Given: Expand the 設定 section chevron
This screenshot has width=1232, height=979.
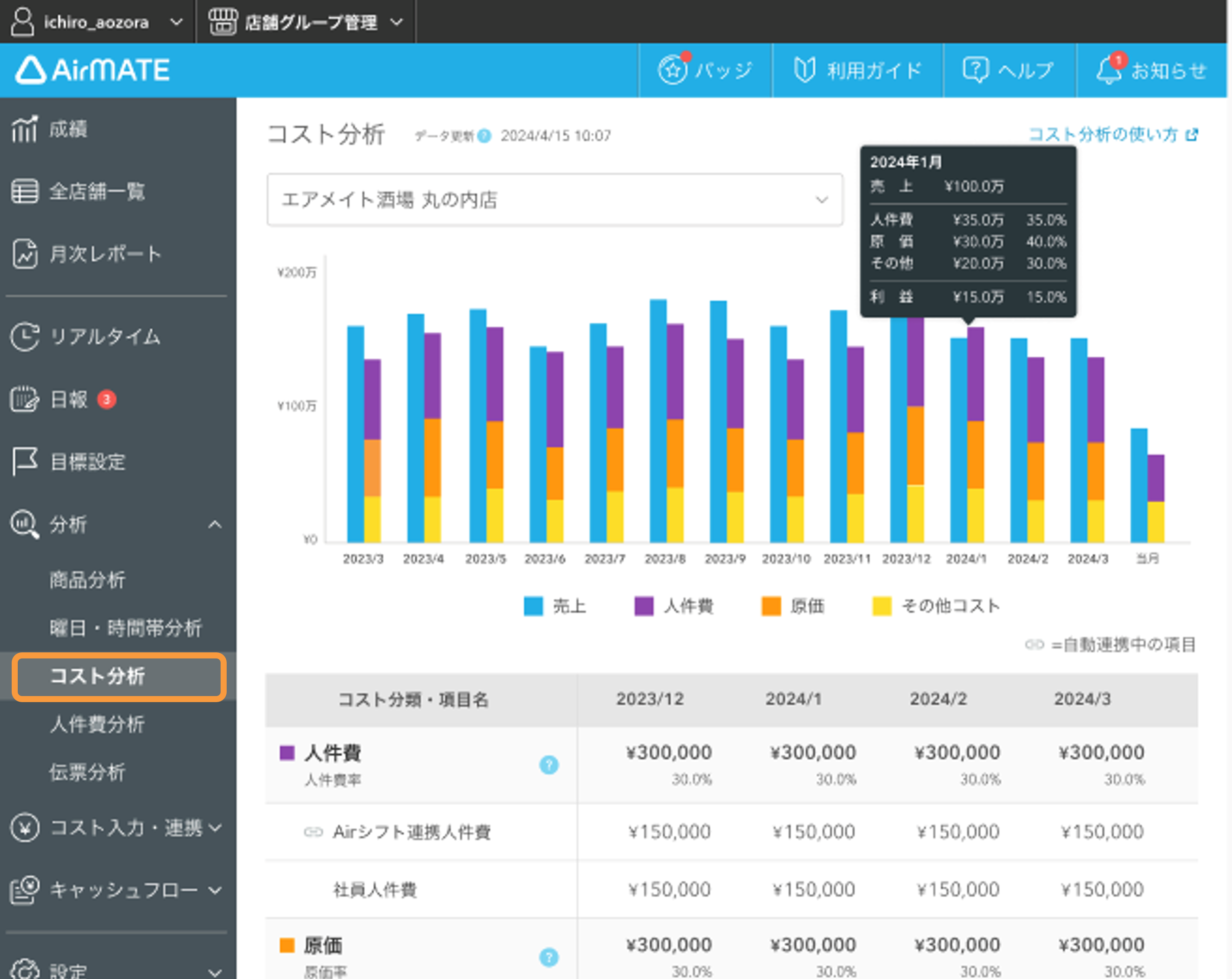Looking at the screenshot, I should [x=215, y=972].
